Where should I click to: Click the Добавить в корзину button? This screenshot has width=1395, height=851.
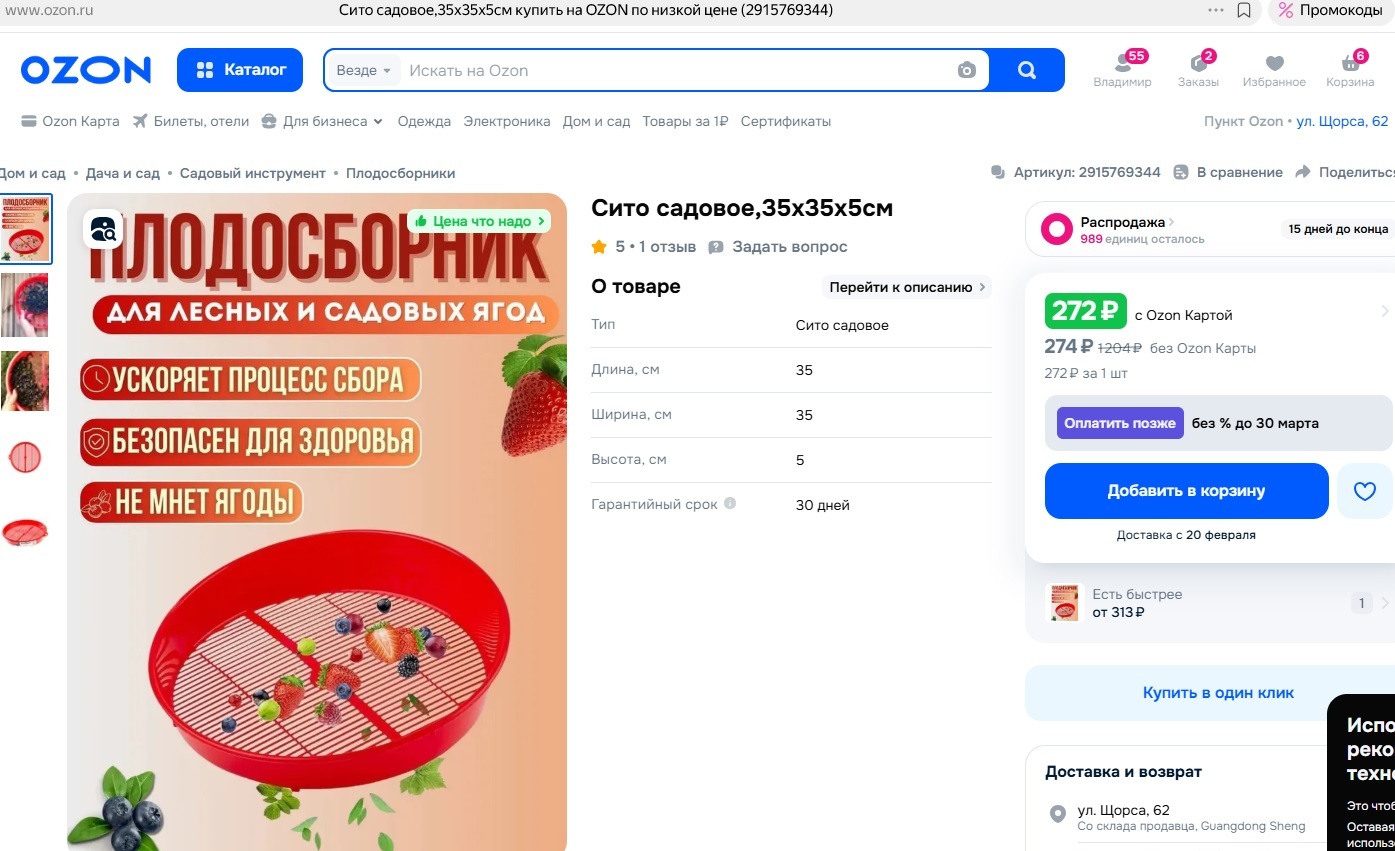tap(1186, 491)
